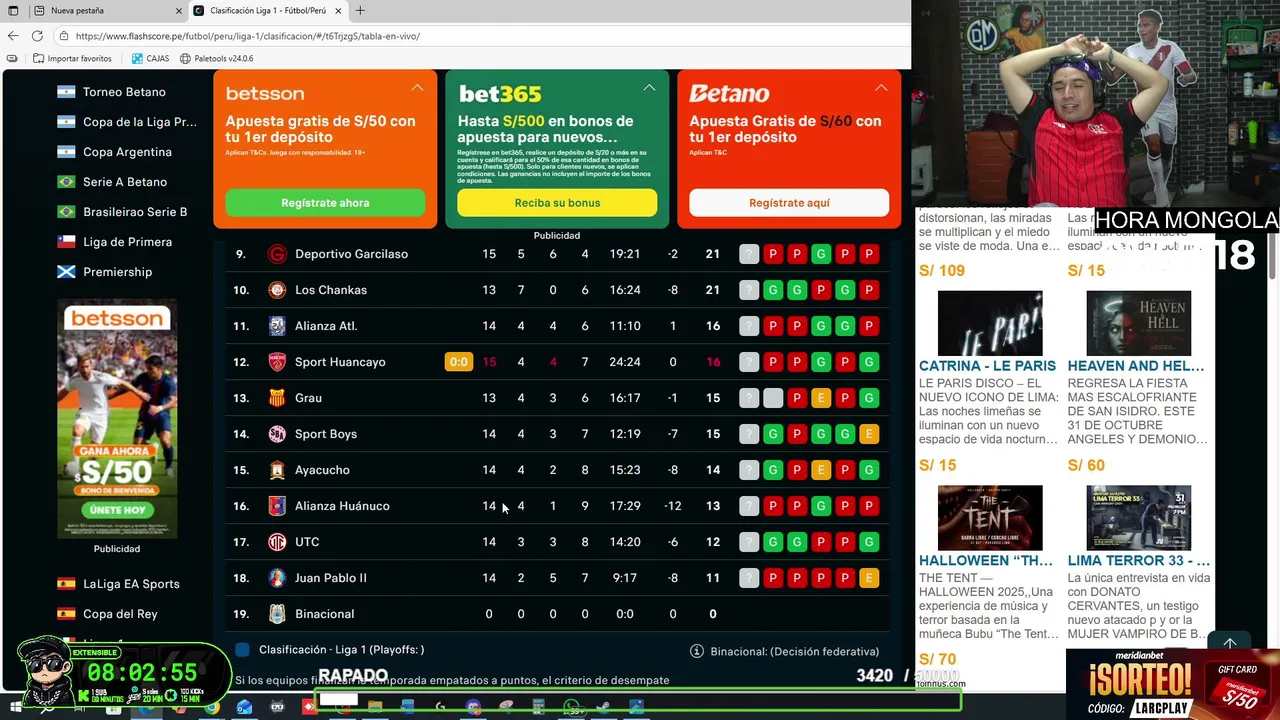
Task: Select the Clasificación Liga 1 - Fútbol/Perú tab
Action: (268, 11)
